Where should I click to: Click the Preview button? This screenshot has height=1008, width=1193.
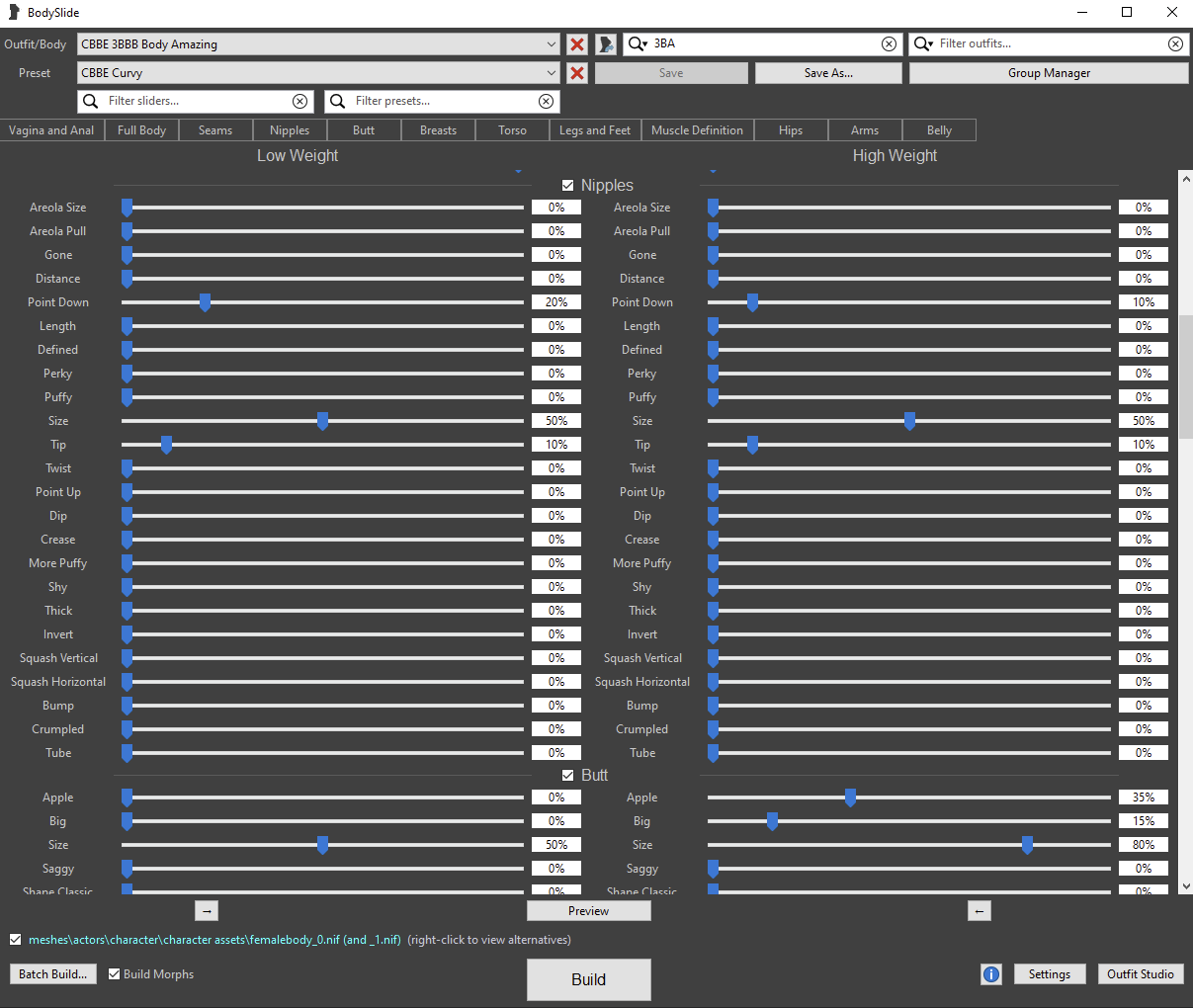click(x=588, y=911)
